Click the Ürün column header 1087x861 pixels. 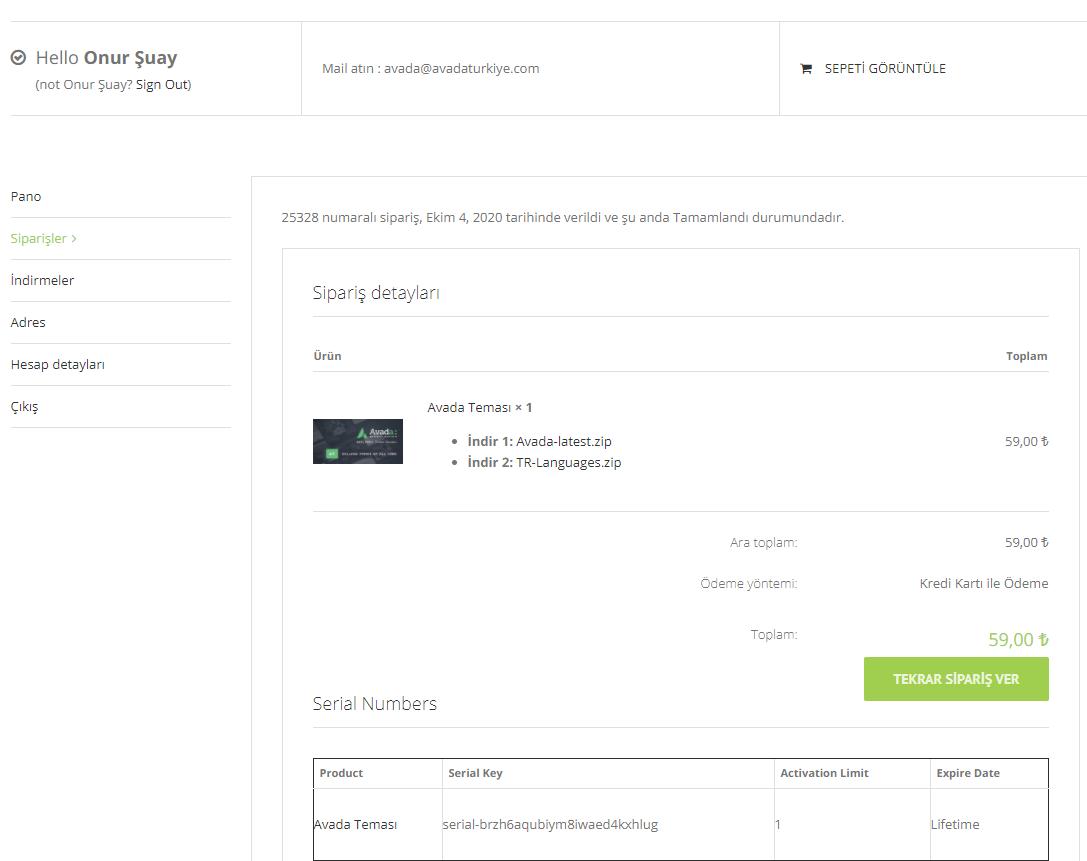tap(327, 356)
